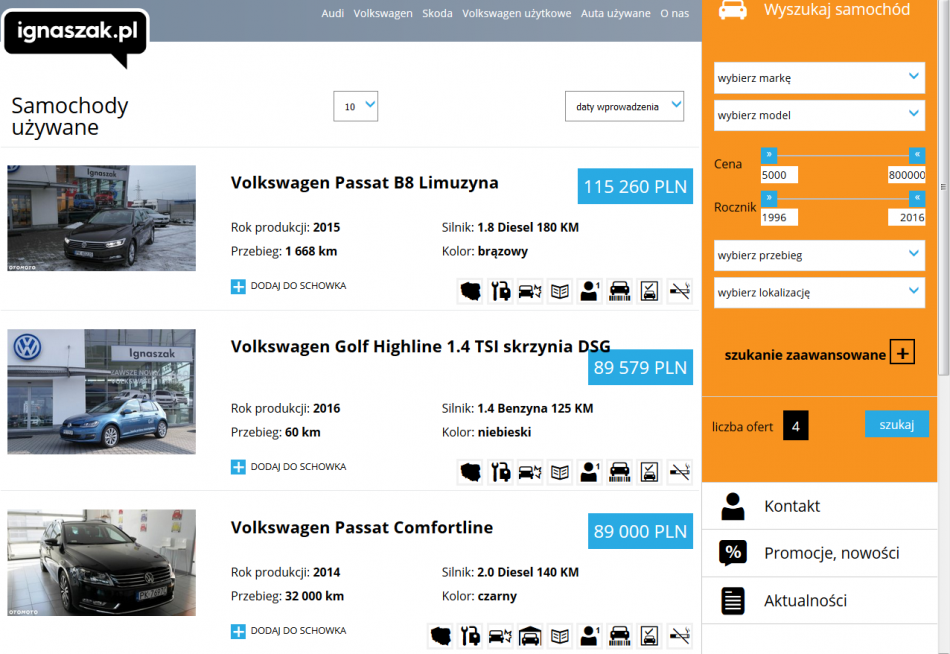The image size is (950, 654).
Task: Open the Volkswagen użytkowe menu item
Action: pyautogui.click(x=517, y=13)
